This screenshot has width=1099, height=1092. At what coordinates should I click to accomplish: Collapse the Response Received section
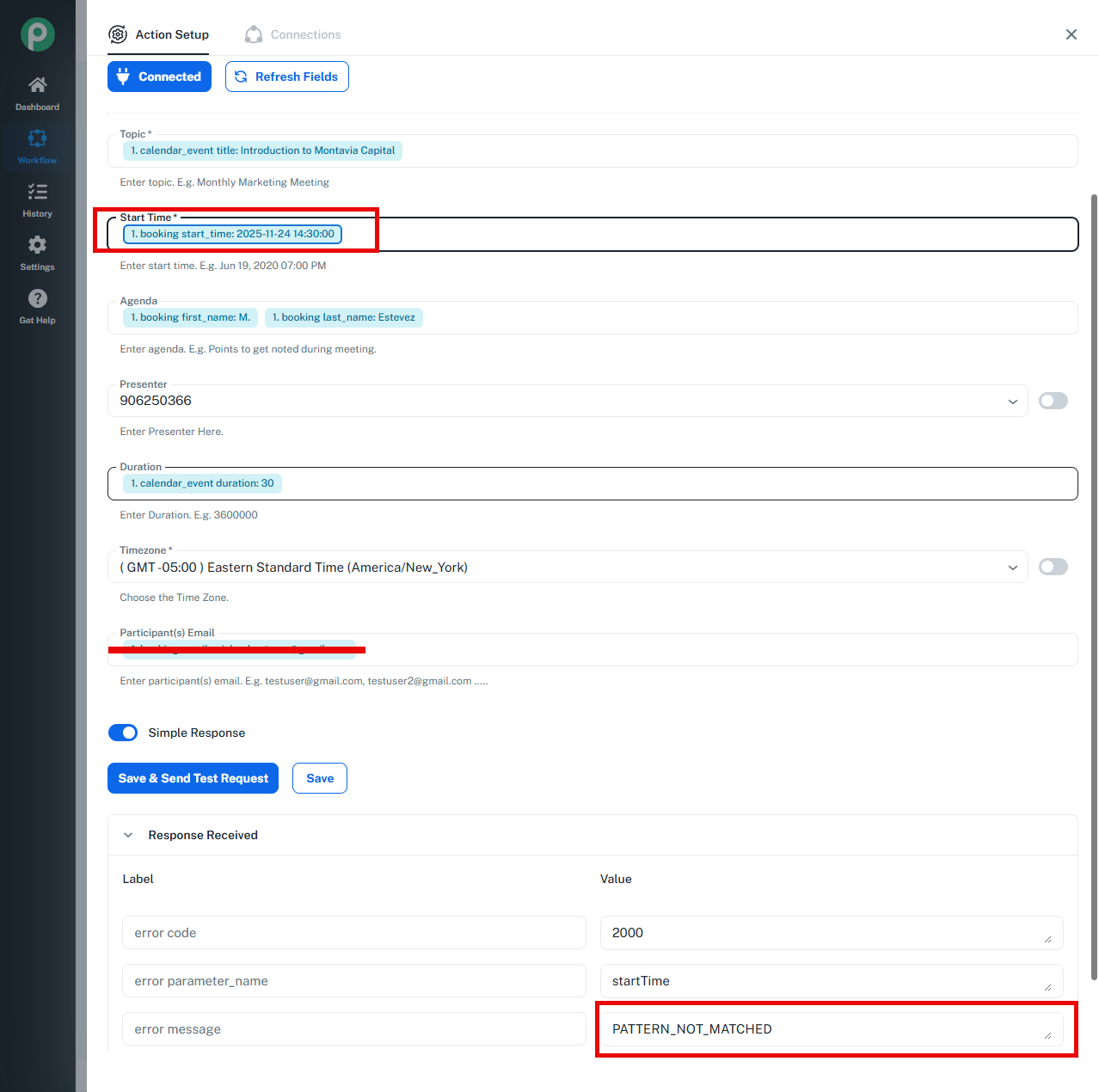128,835
